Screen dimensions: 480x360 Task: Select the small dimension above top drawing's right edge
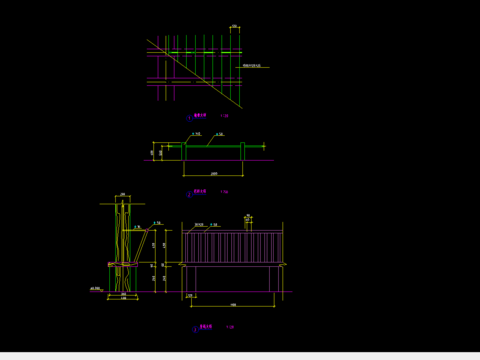[235, 27]
